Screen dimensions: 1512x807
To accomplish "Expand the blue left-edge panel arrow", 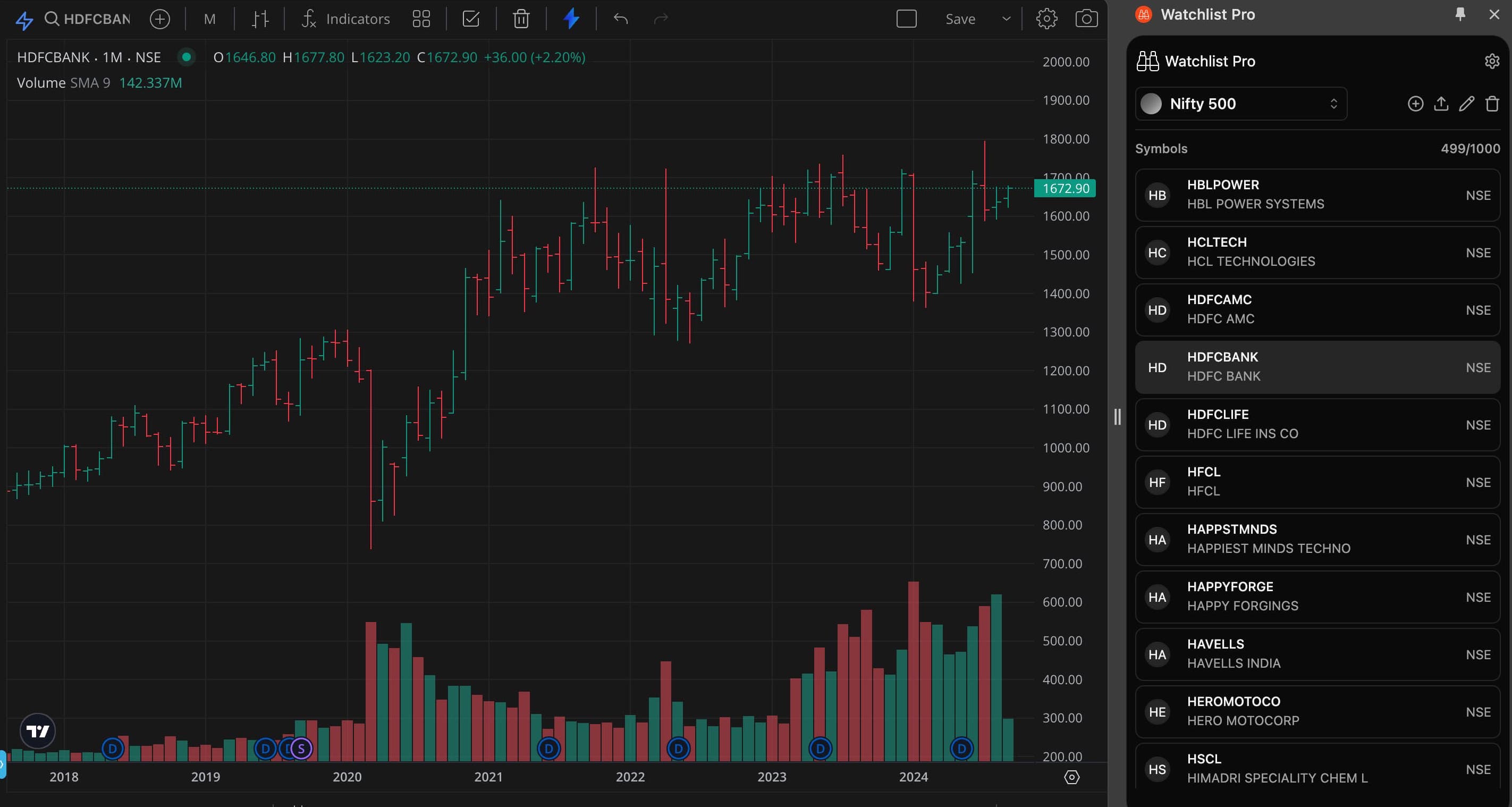I will tap(2, 764).
